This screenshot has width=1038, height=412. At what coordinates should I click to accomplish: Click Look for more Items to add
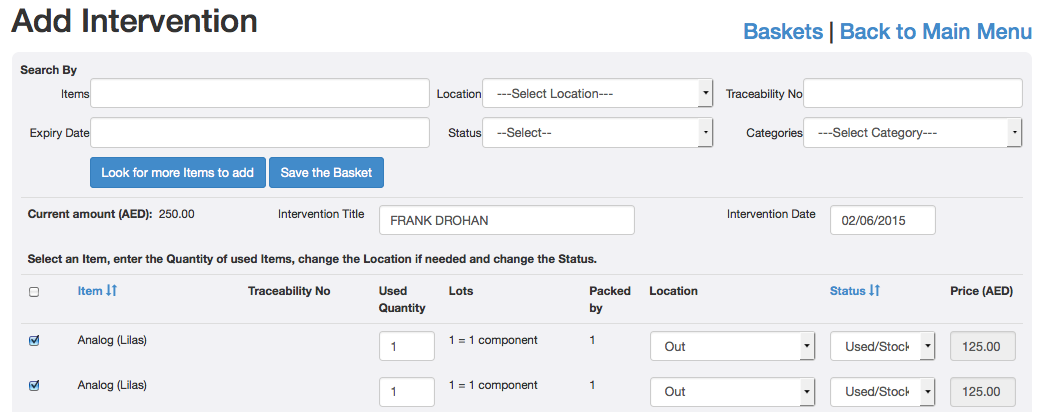[177, 173]
